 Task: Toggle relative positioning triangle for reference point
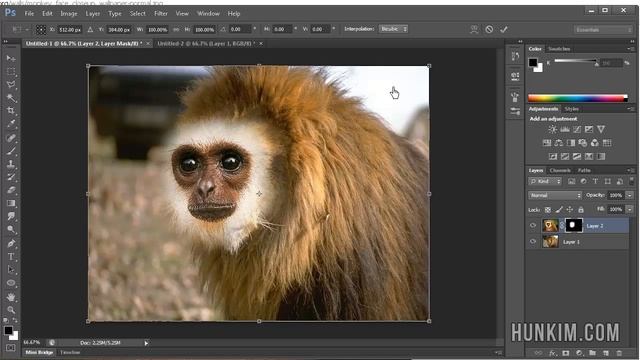click(90, 29)
